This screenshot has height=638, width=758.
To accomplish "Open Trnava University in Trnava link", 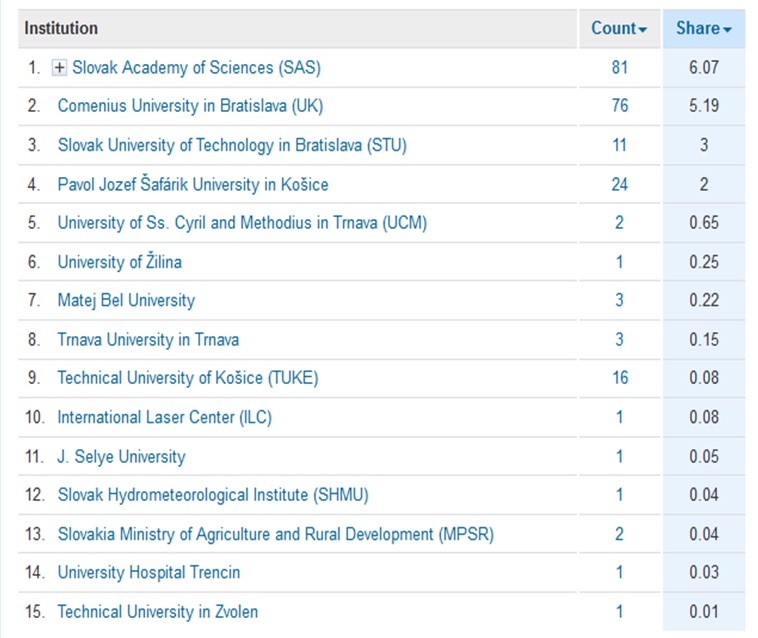I will (148, 339).
